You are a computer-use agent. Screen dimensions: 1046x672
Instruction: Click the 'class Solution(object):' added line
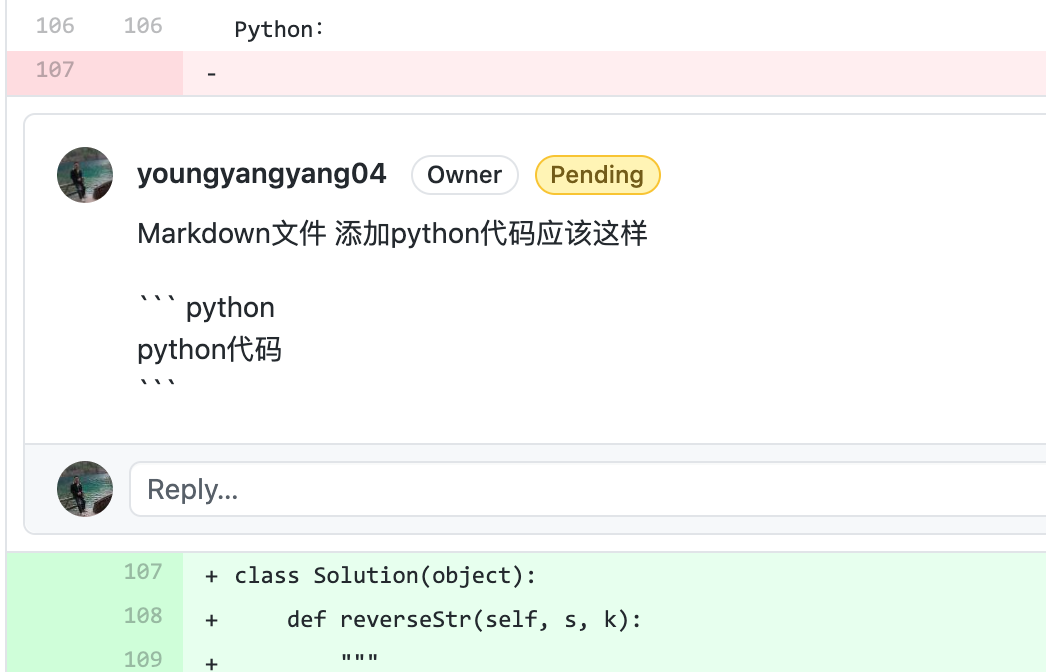pos(385,575)
